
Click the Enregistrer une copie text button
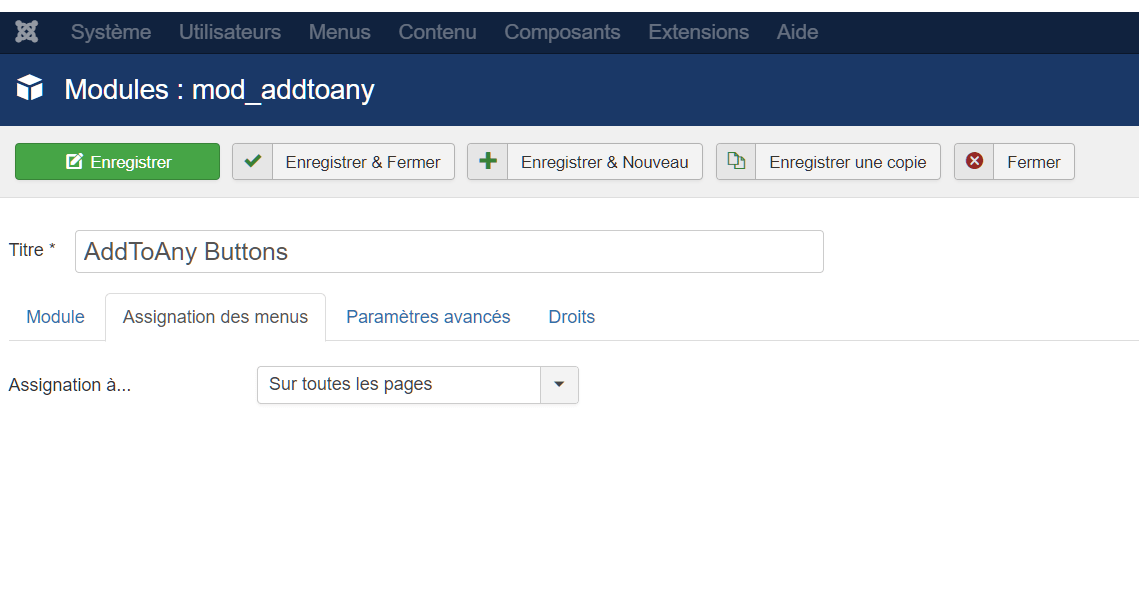click(x=848, y=161)
